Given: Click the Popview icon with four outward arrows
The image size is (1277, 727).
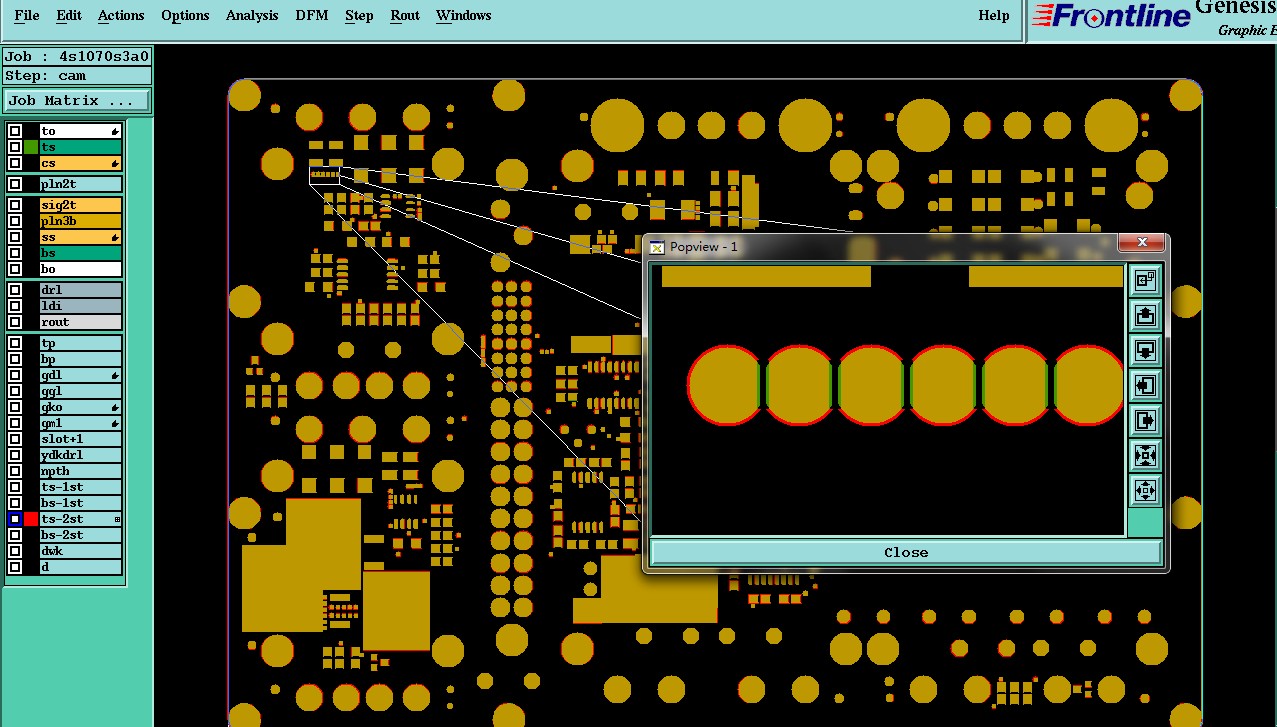Looking at the screenshot, I should 1145,490.
